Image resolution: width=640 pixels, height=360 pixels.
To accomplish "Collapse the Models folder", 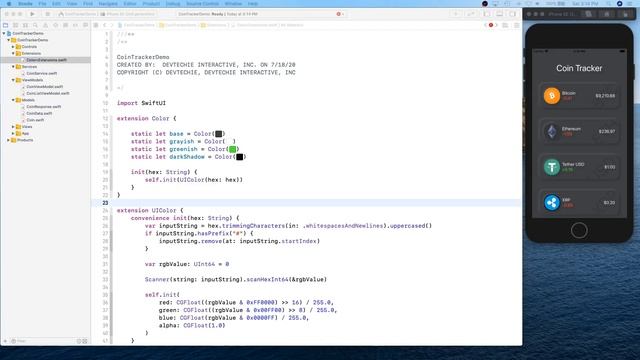I will (13, 100).
